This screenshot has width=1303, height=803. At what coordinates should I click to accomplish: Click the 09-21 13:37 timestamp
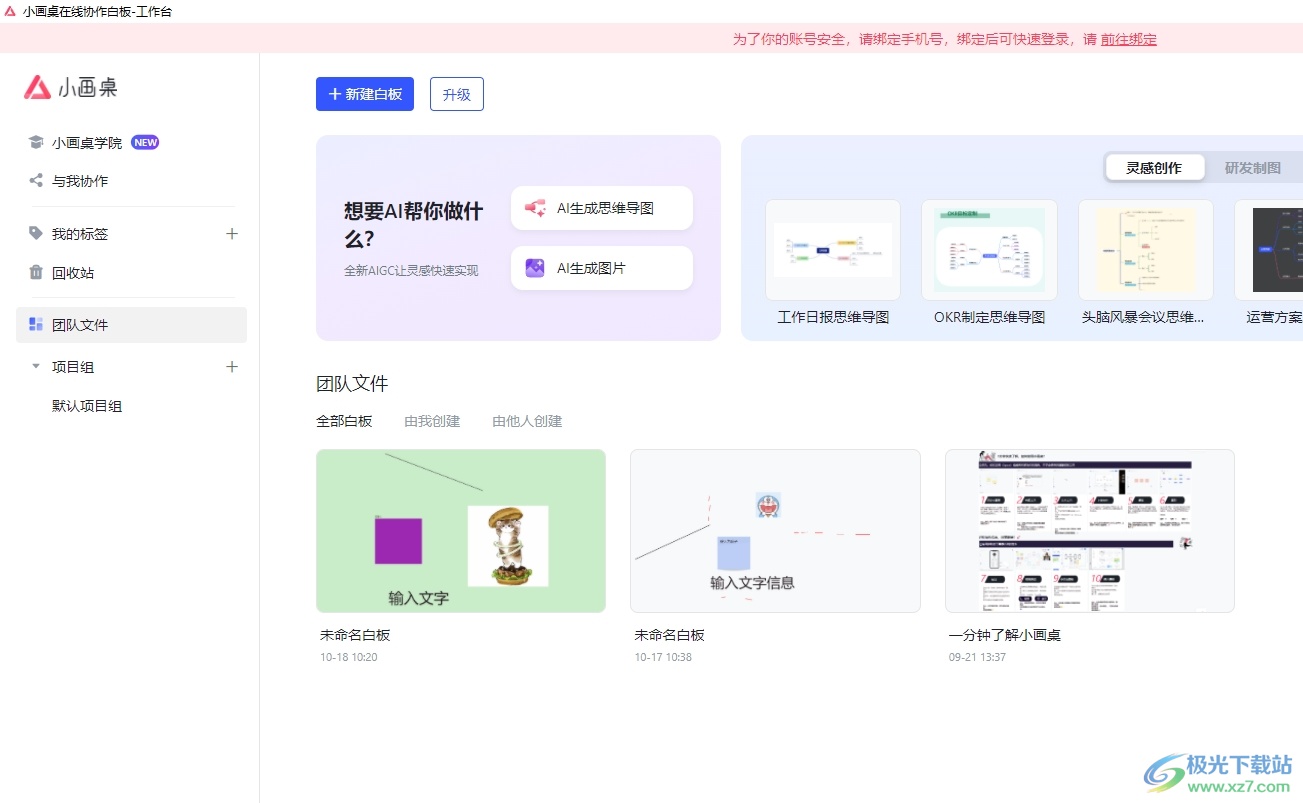[977, 657]
